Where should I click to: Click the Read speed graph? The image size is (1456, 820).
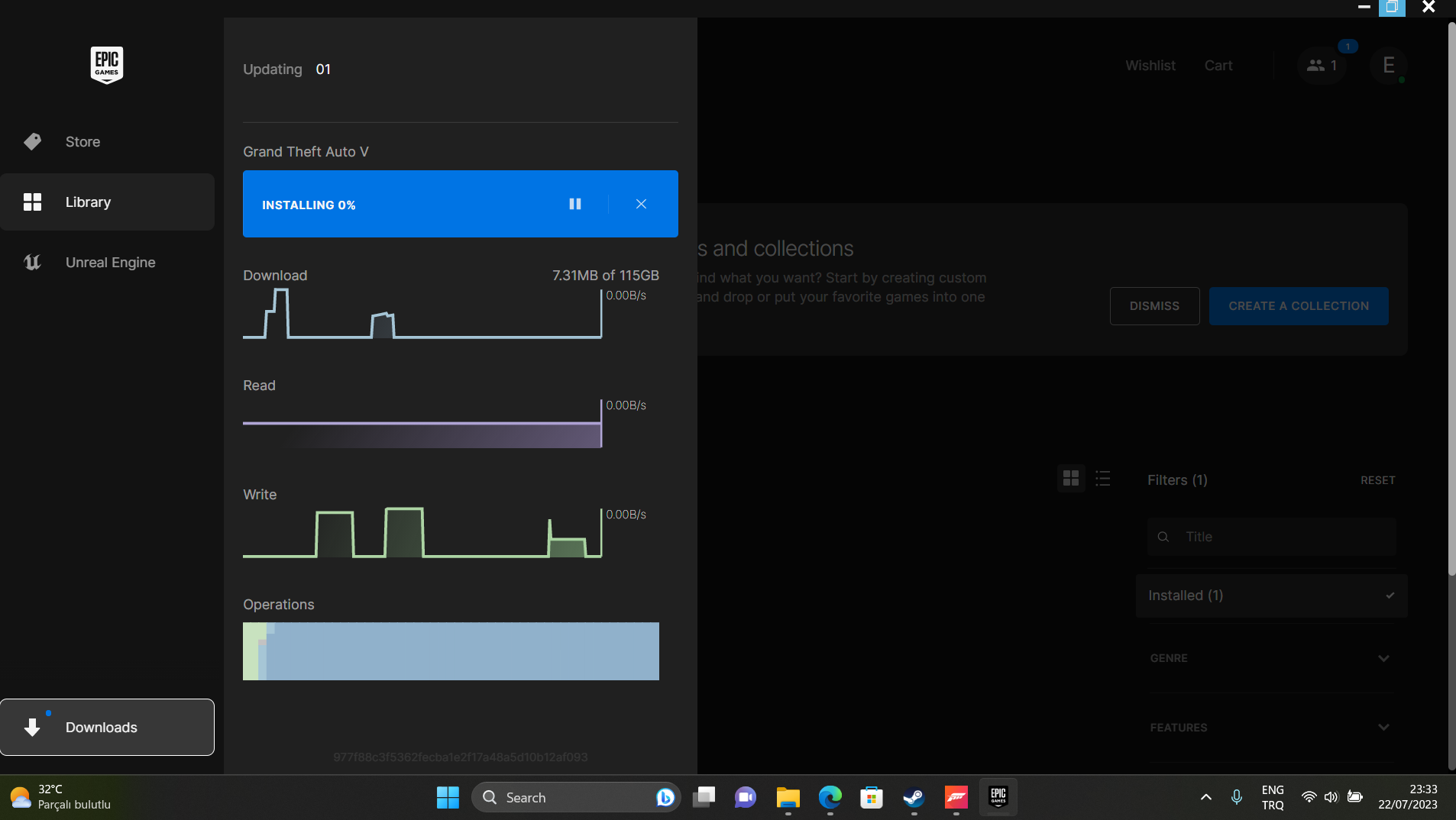tap(422, 423)
